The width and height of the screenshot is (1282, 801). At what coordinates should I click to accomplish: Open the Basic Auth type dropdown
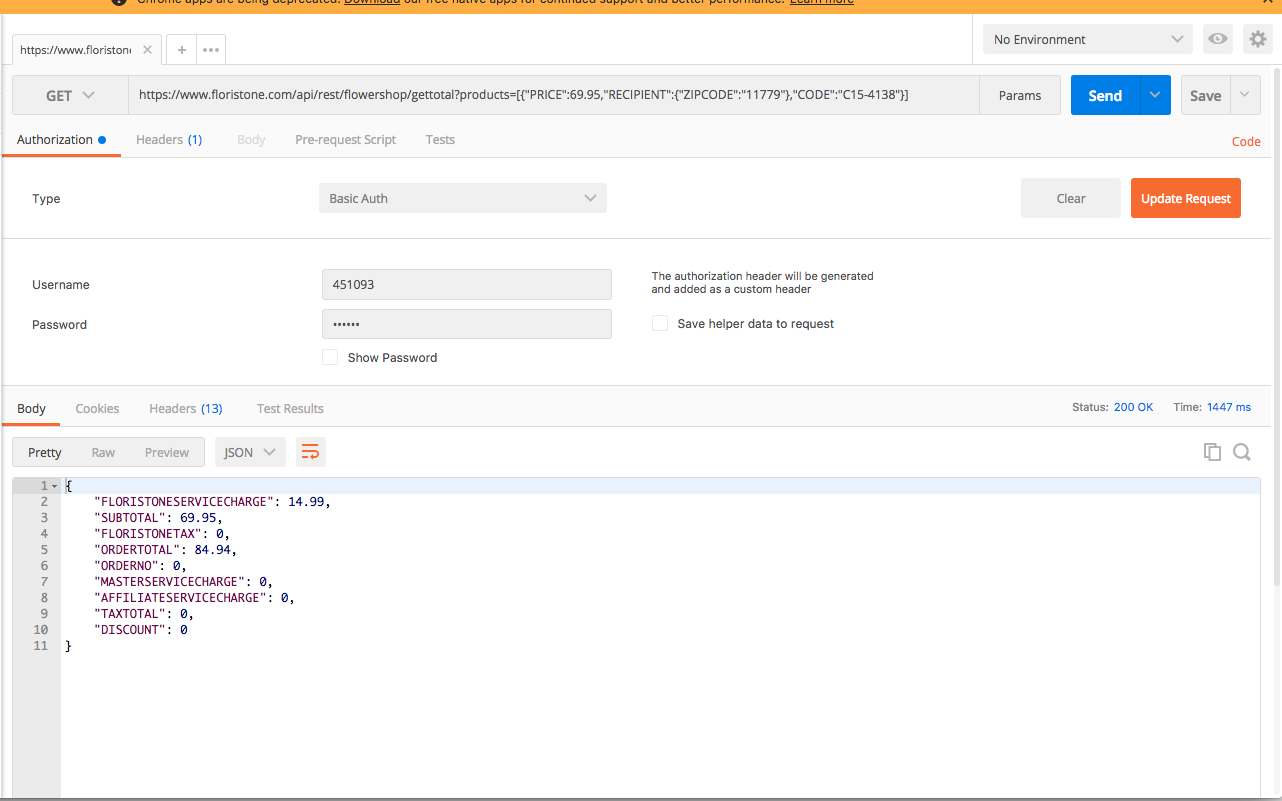[x=463, y=198]
